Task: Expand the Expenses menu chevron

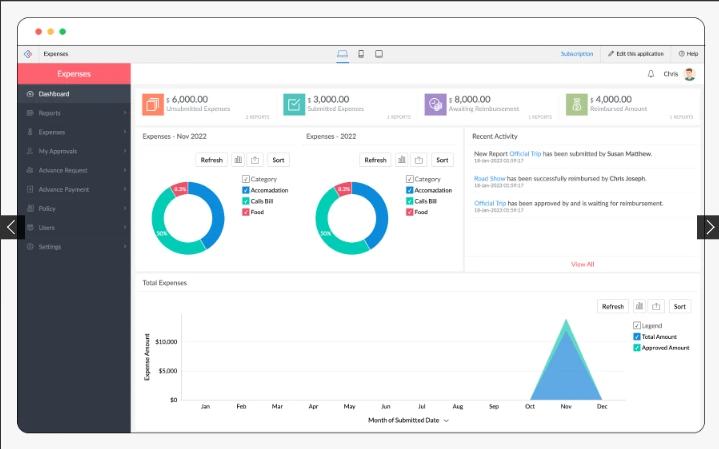Action: click(125, 132)
